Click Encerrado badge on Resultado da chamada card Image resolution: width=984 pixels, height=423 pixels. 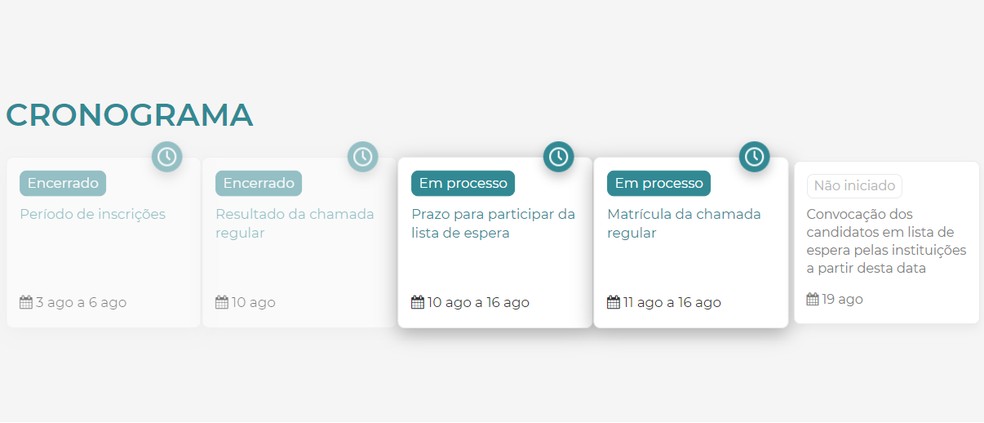[259, 183]
